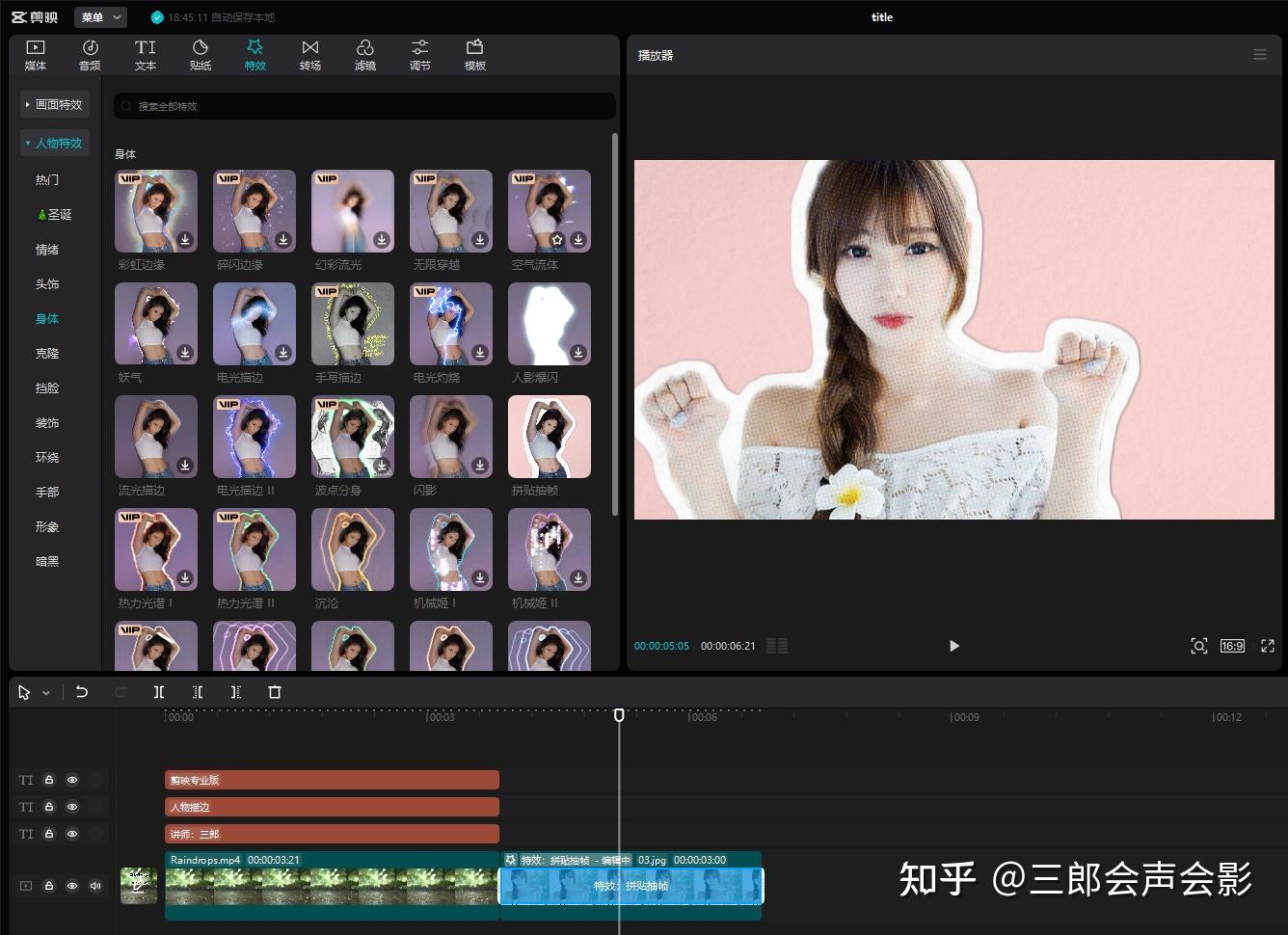Select the 圣诞 subcategory
The height and width of the screenshot is (935, 1288).
54,214
